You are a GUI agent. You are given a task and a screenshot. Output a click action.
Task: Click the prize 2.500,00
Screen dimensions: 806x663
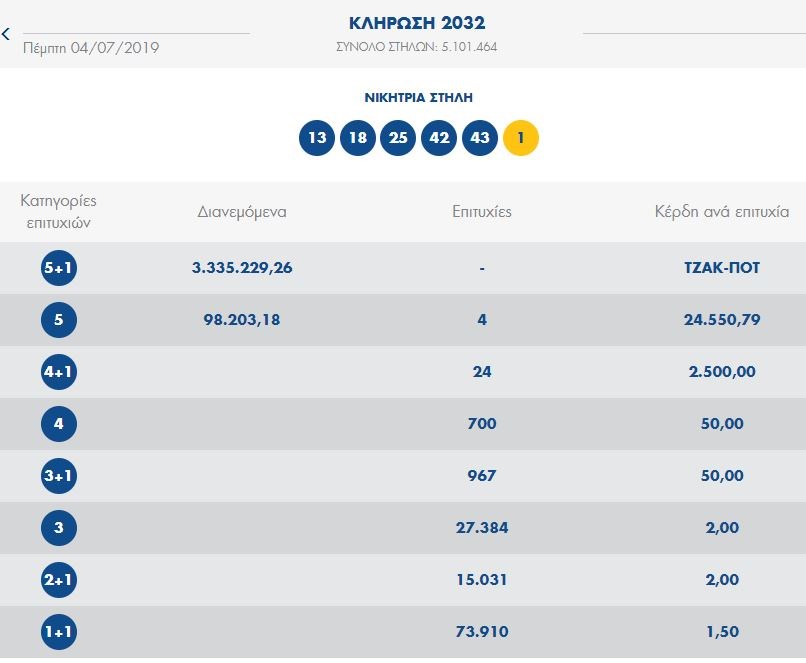722,372
